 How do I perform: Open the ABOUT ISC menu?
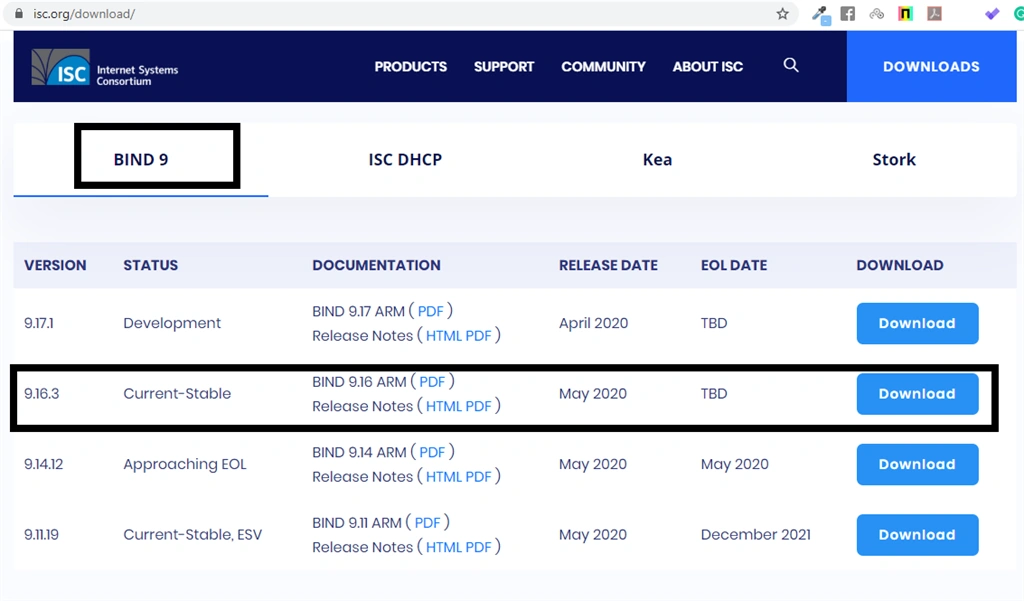pyautogui.click(x=708, y=67)
